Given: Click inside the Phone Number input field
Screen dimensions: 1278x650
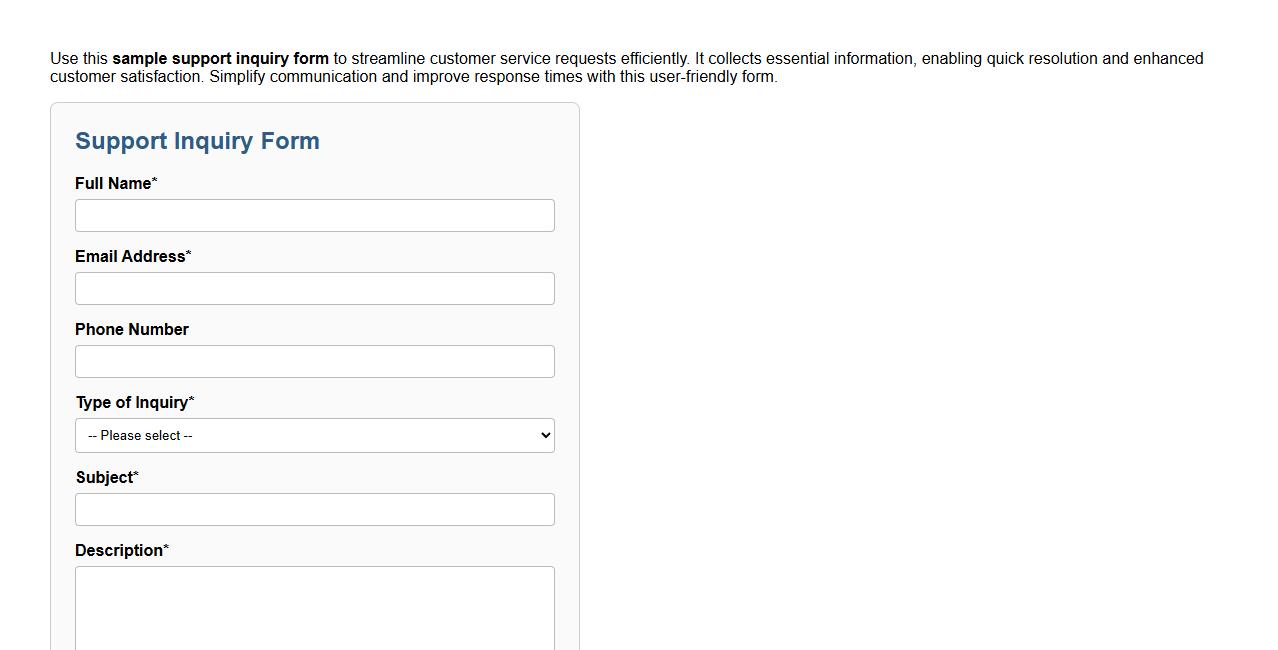Looking at the screenshot, I should pos(314,361).
